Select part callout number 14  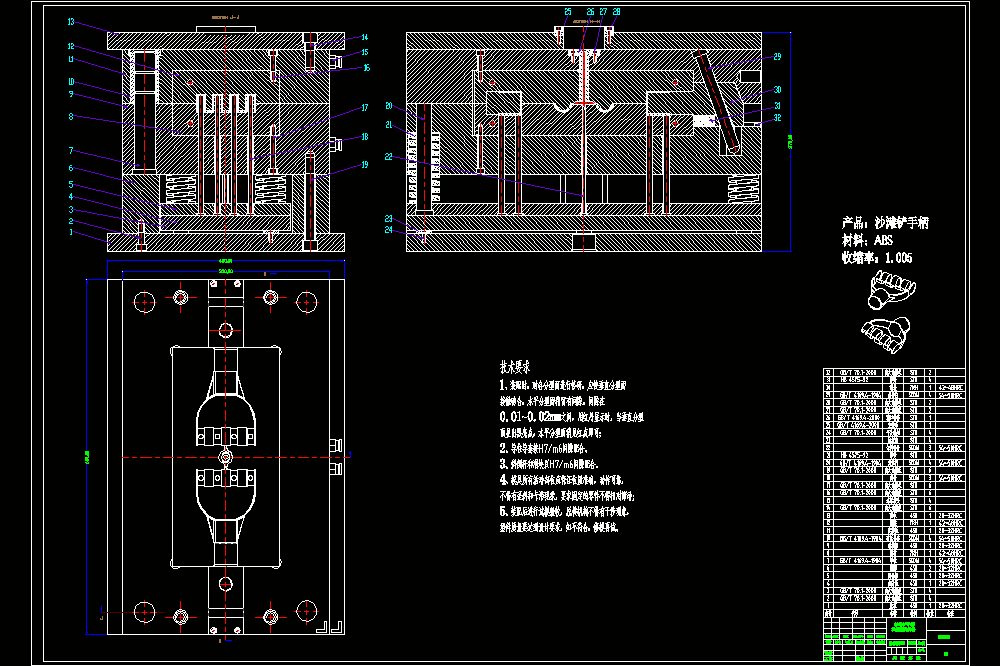[x=365, y=37]
